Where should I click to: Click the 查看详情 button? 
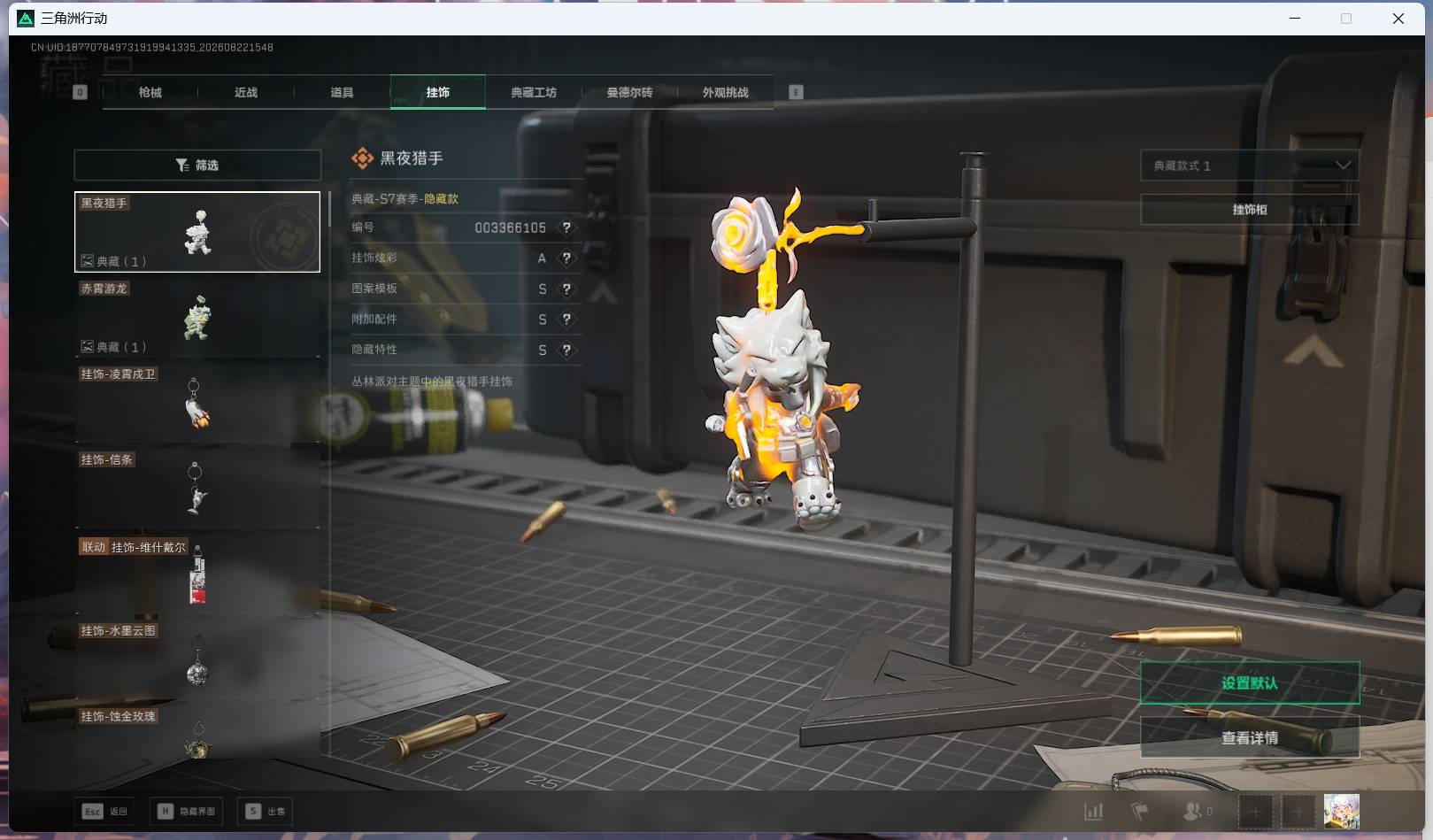click(x=1250, y=737)
